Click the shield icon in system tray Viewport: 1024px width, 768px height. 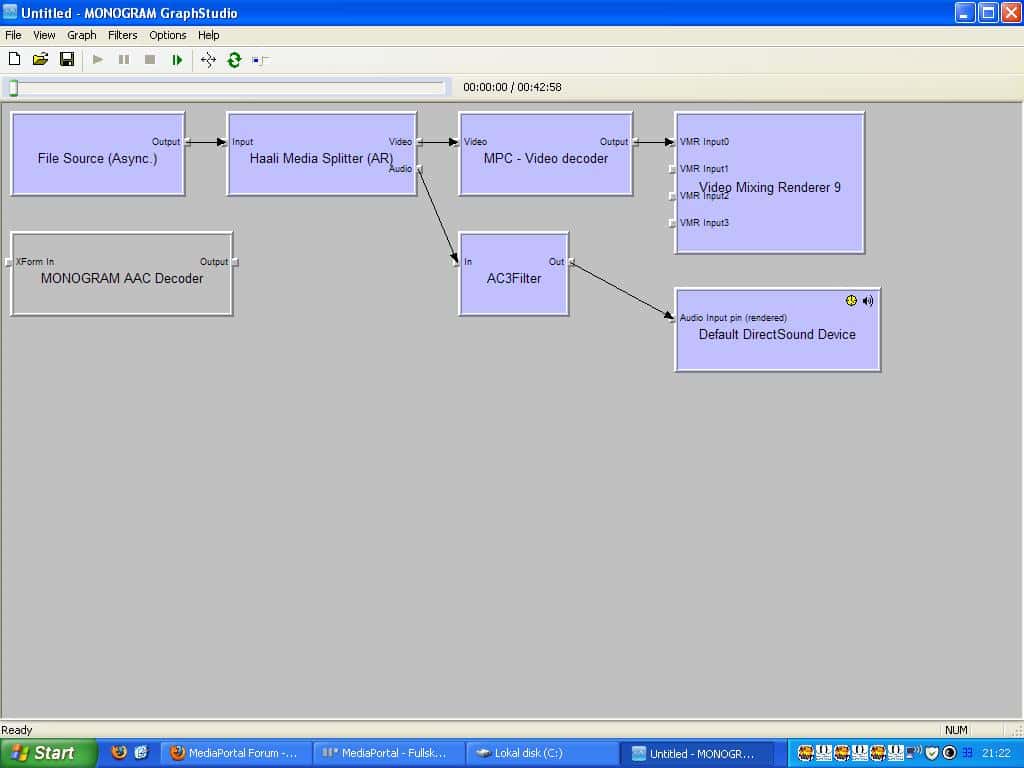click(x=932, y=753)
